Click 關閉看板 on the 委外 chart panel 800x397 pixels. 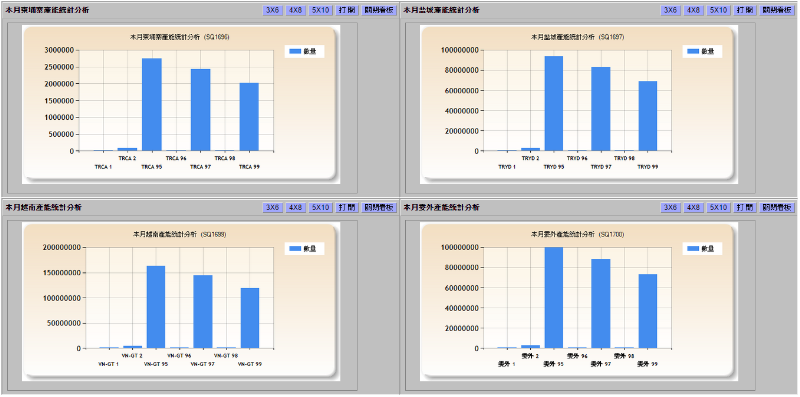(777, 208)
